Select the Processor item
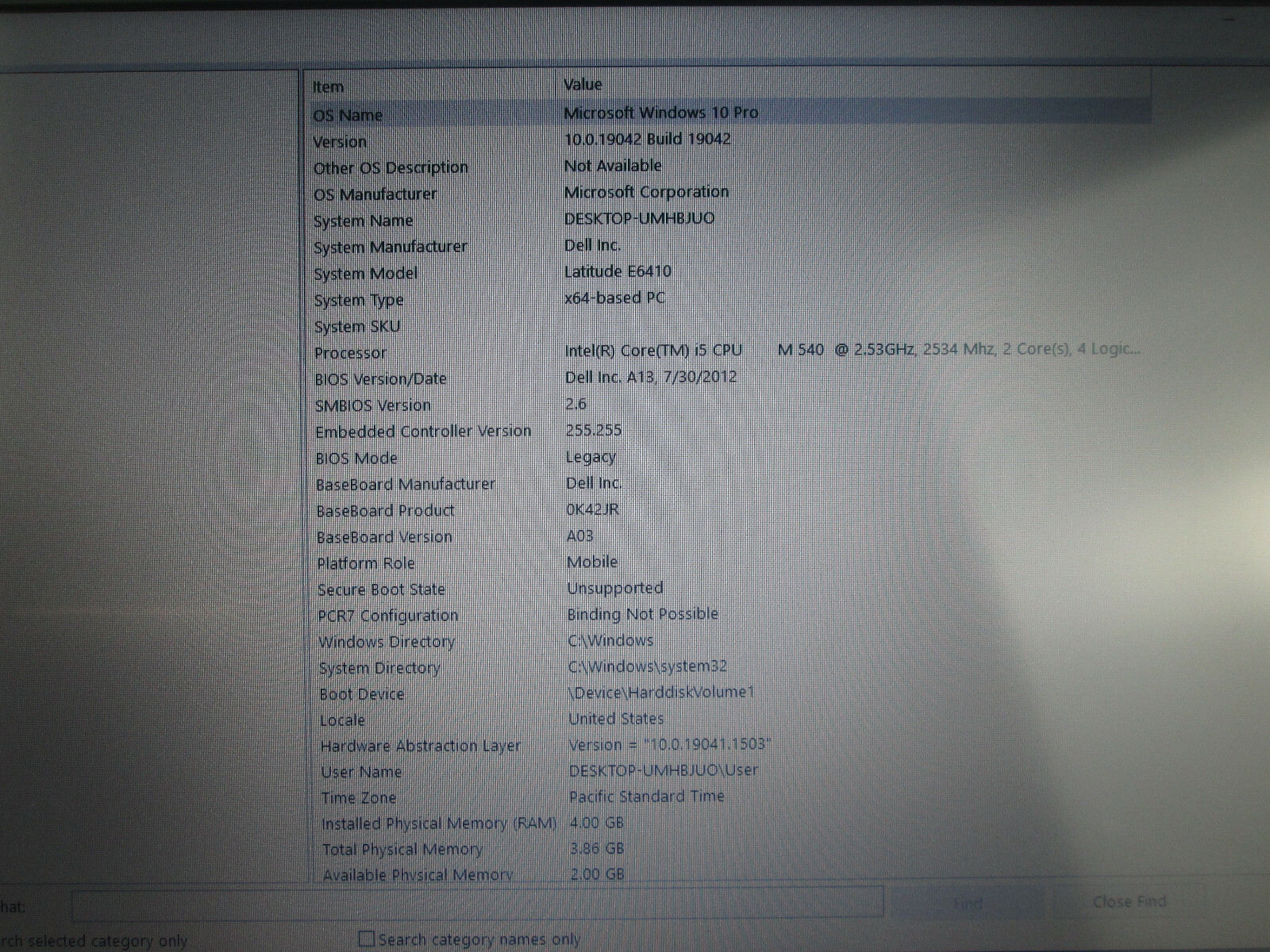1270x952 pixels. click(x=350, y=353)
